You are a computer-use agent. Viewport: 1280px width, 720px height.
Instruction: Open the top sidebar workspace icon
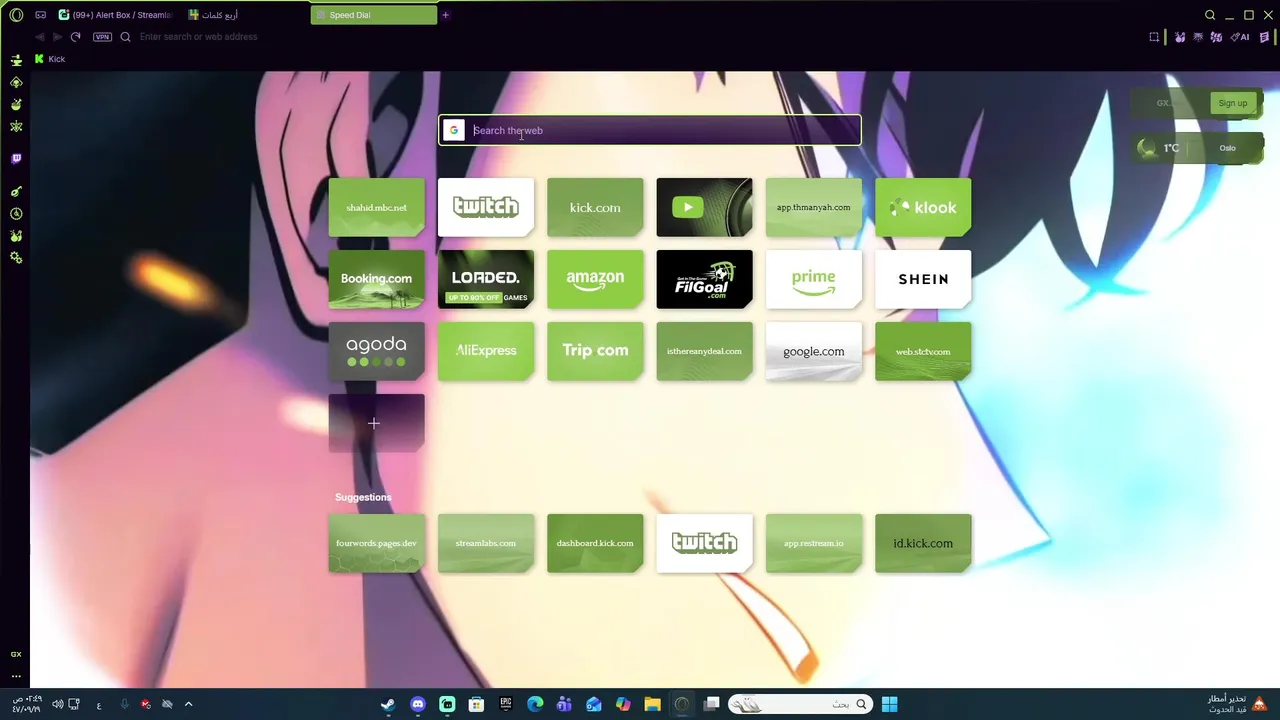[x=16, y=60]
